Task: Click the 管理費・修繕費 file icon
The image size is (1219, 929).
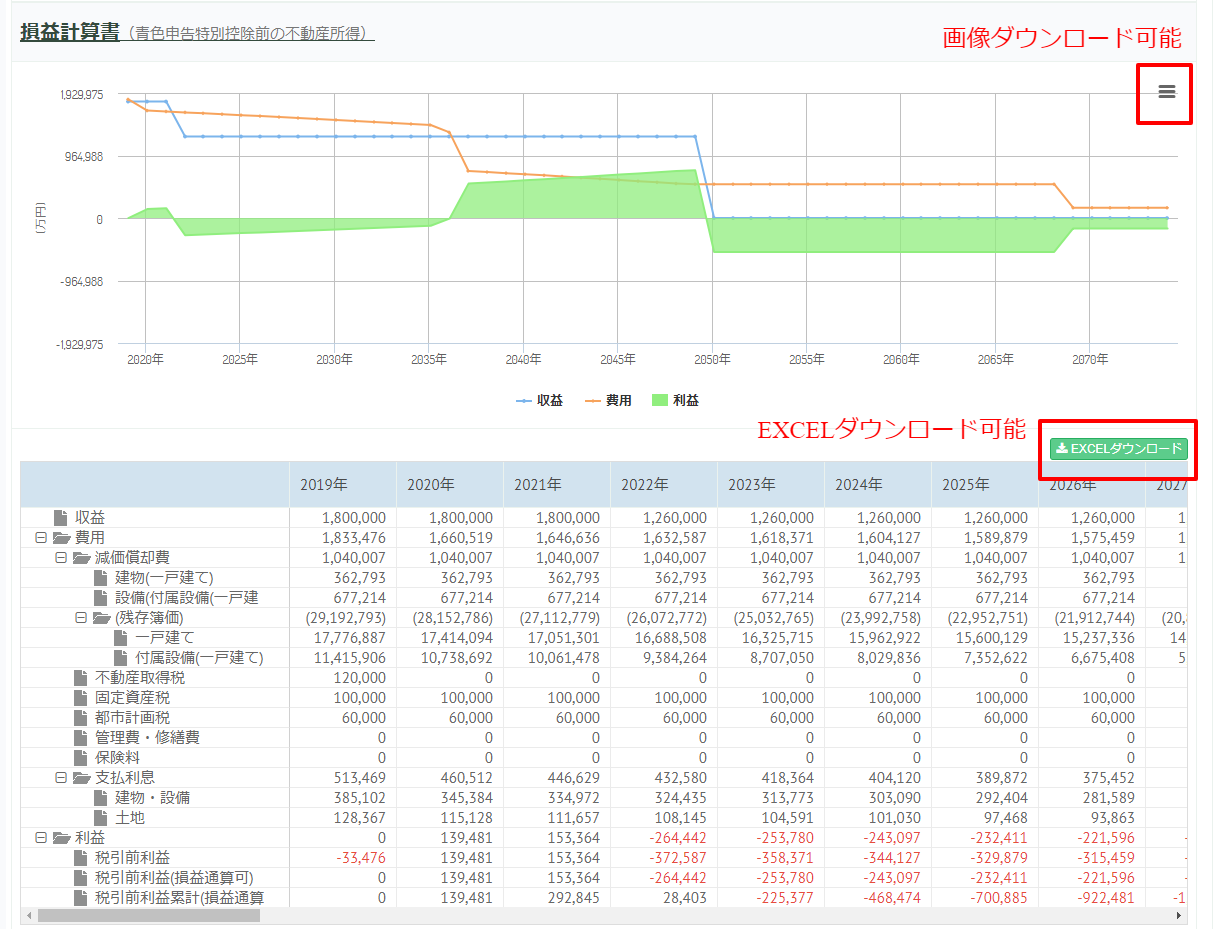Action: pyautogui.click(x=80, y=738)
